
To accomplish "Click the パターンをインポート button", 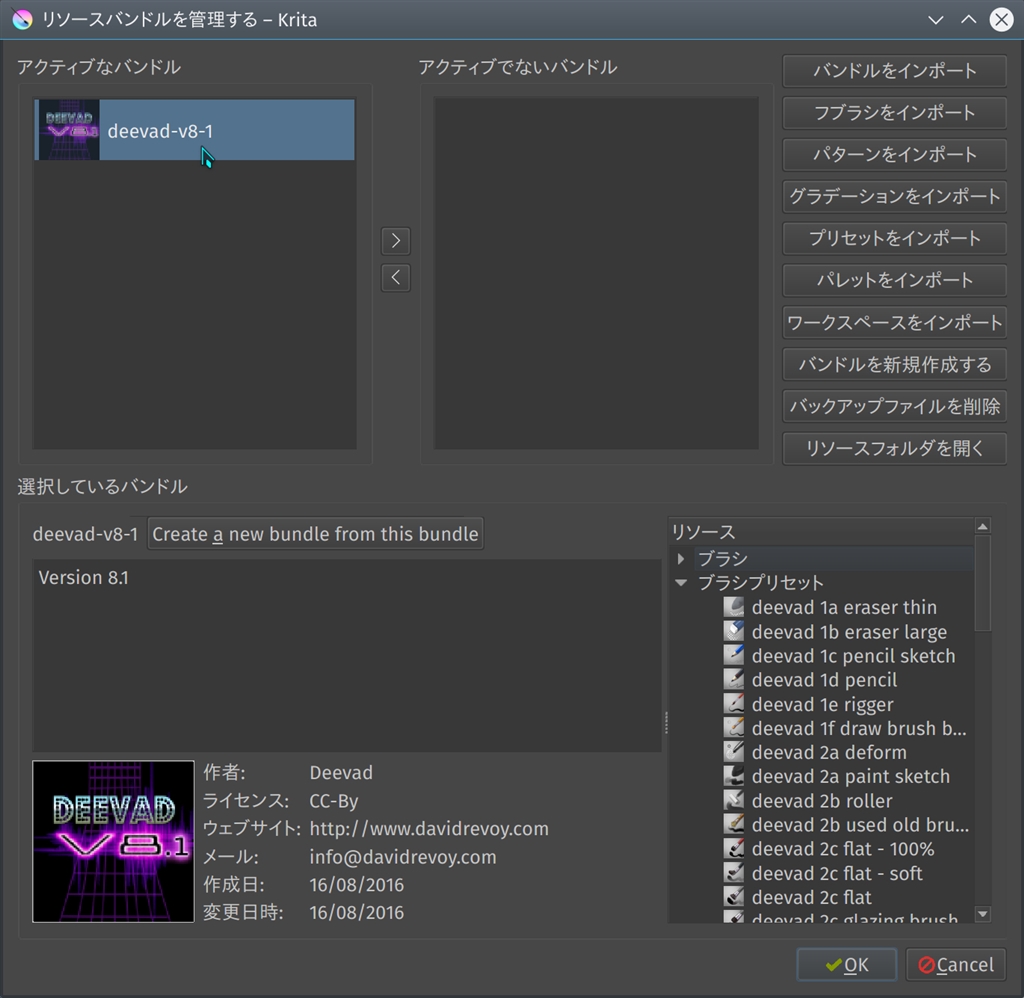I will point(895,154).
